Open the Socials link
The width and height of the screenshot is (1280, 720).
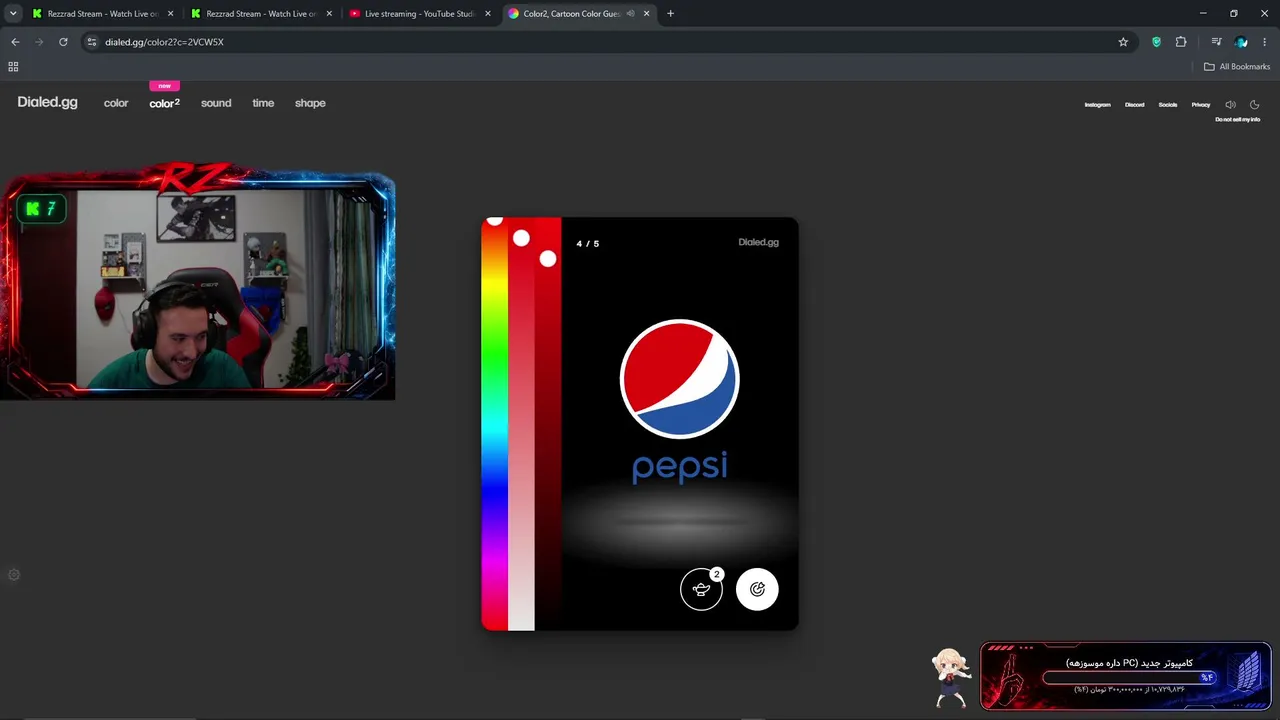(x=1168, y=105)
